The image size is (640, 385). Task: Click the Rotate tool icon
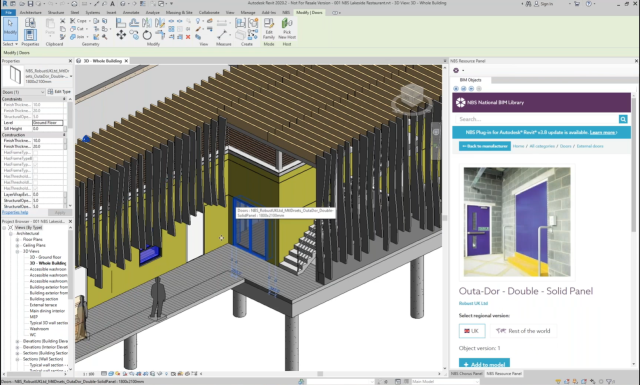pos(147,35)
